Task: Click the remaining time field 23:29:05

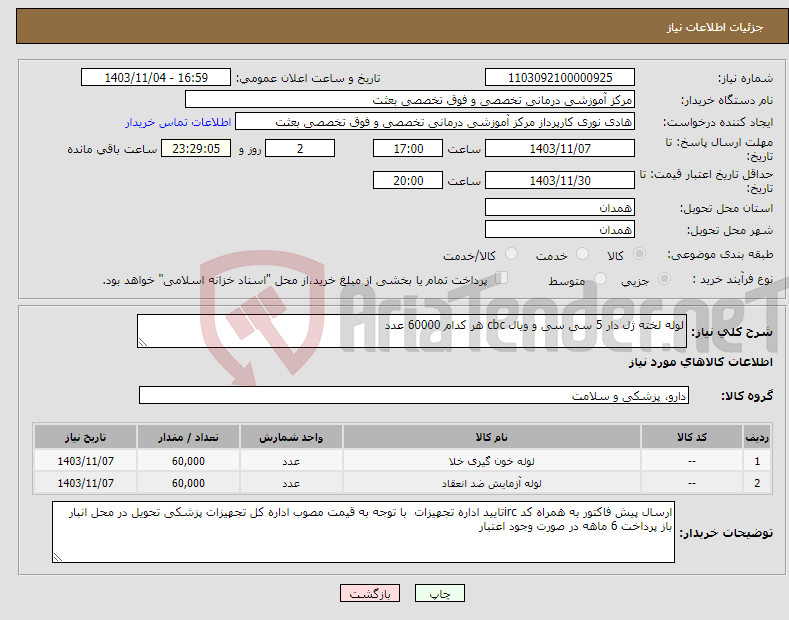Action: point(196,148)
